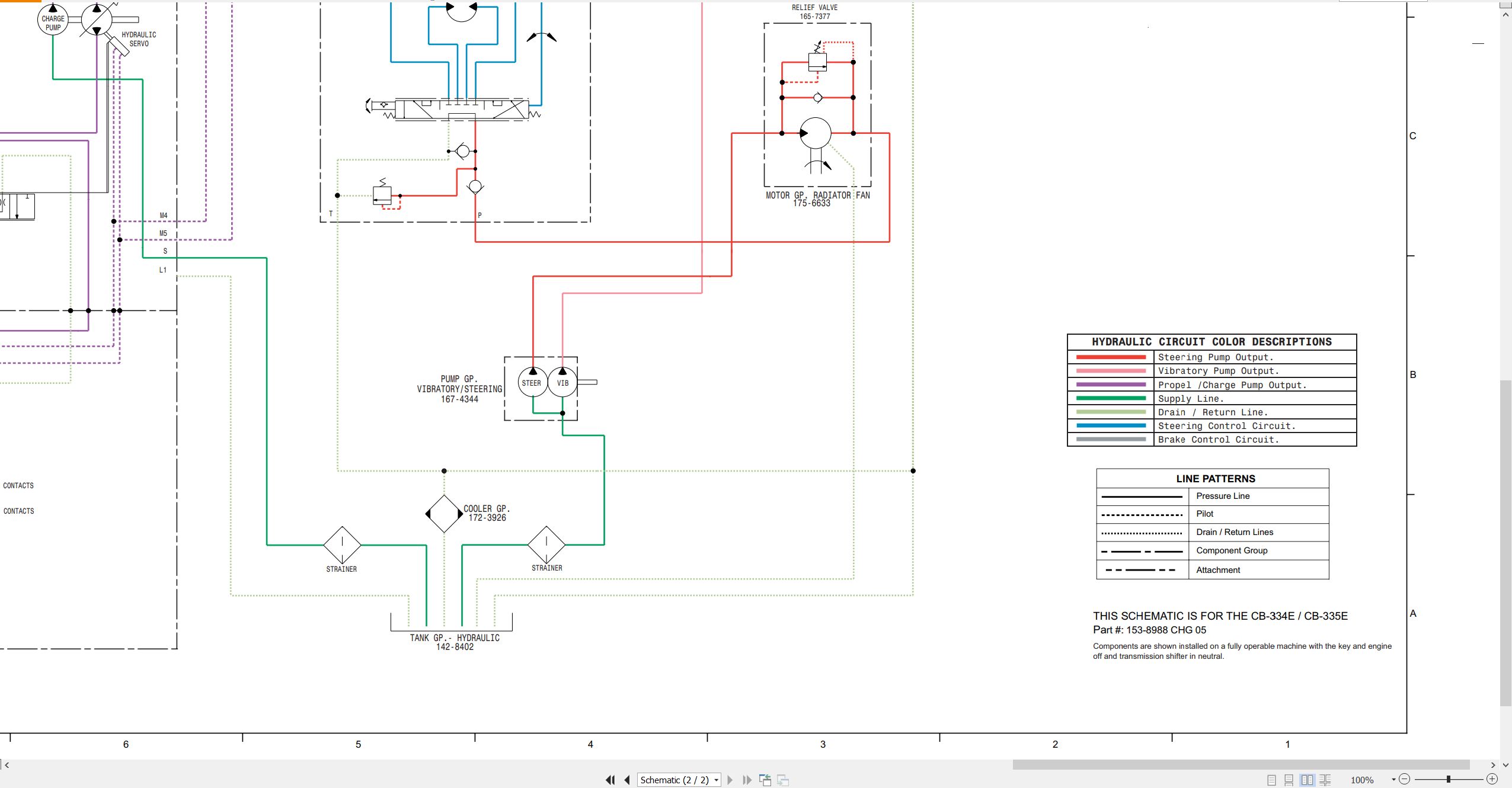Click the vertical scrollbar thumb
The width and height of the screenshot is (1512, 788).
[x=1505, y=543]
